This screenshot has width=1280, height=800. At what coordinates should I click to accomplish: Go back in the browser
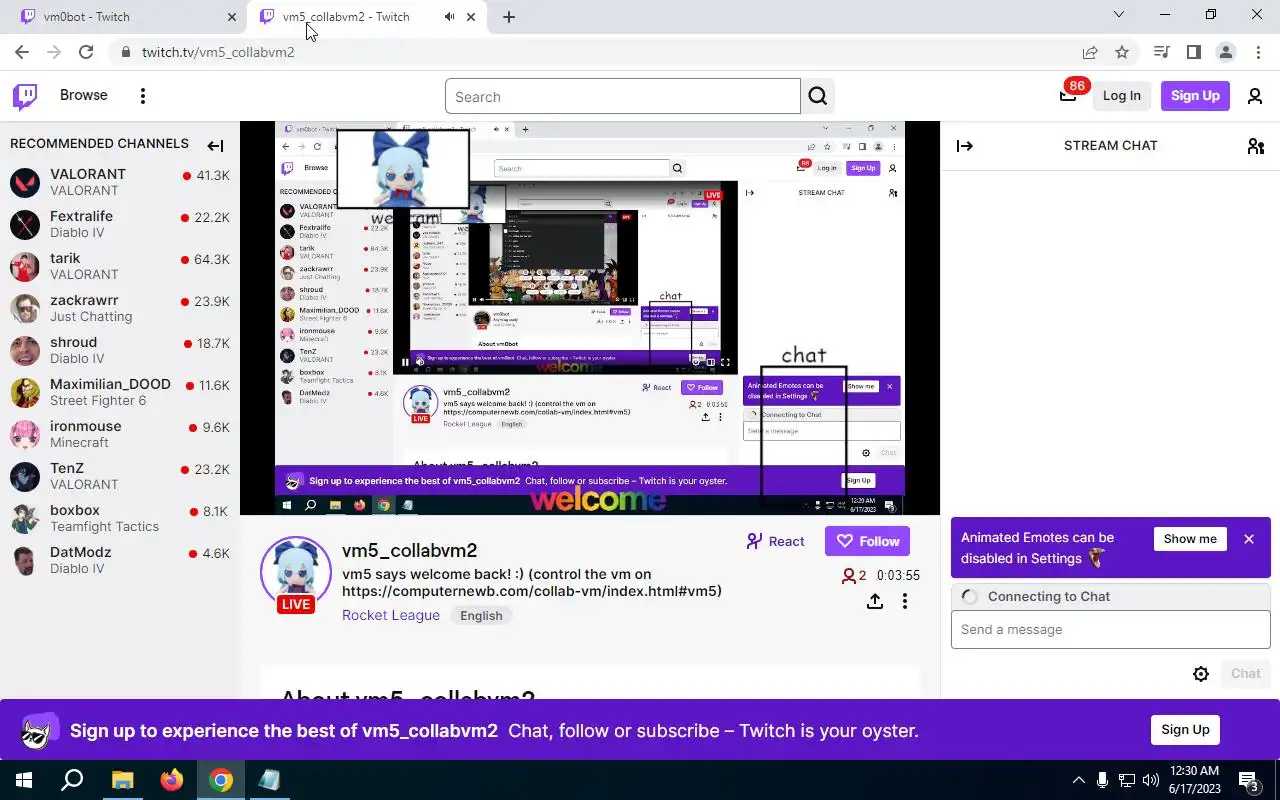pos(22,52)
